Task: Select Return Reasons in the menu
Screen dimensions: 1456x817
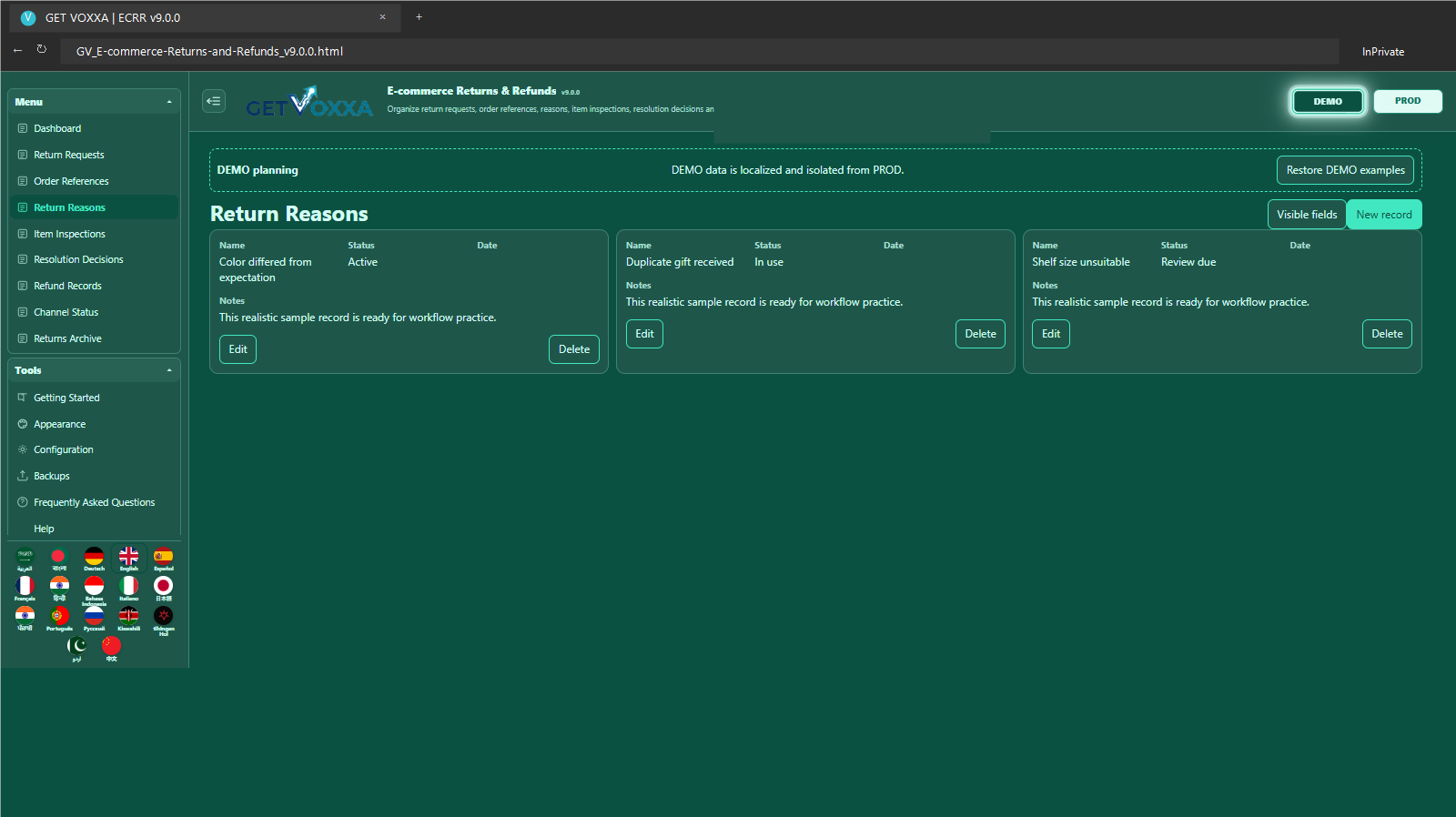Action: tap(94, 207)
